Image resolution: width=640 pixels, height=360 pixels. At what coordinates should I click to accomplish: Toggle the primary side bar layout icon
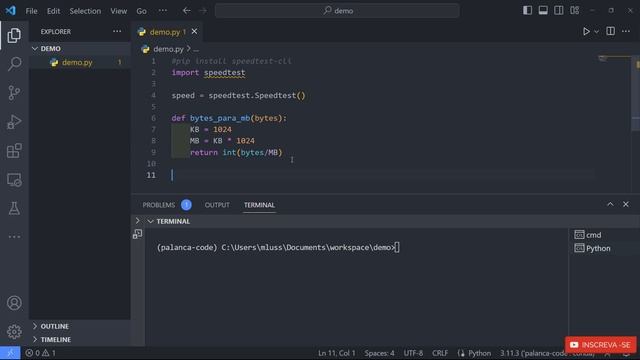point(527,10)
